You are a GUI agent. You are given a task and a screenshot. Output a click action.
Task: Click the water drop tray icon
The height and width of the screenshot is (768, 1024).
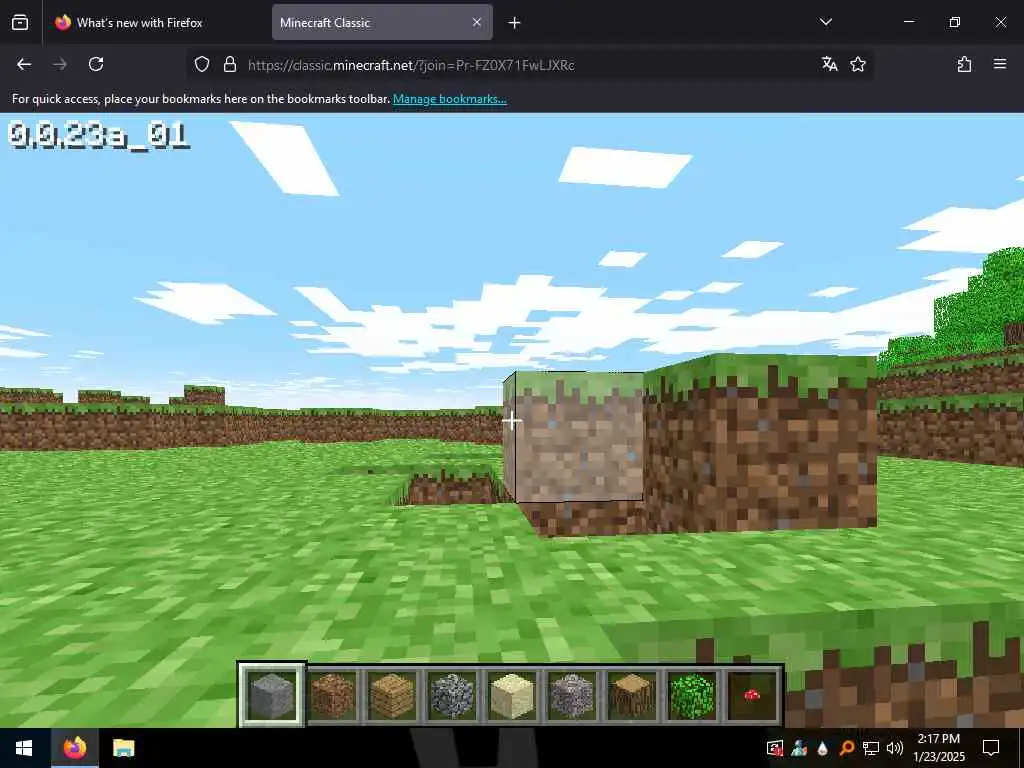[823, 748]
